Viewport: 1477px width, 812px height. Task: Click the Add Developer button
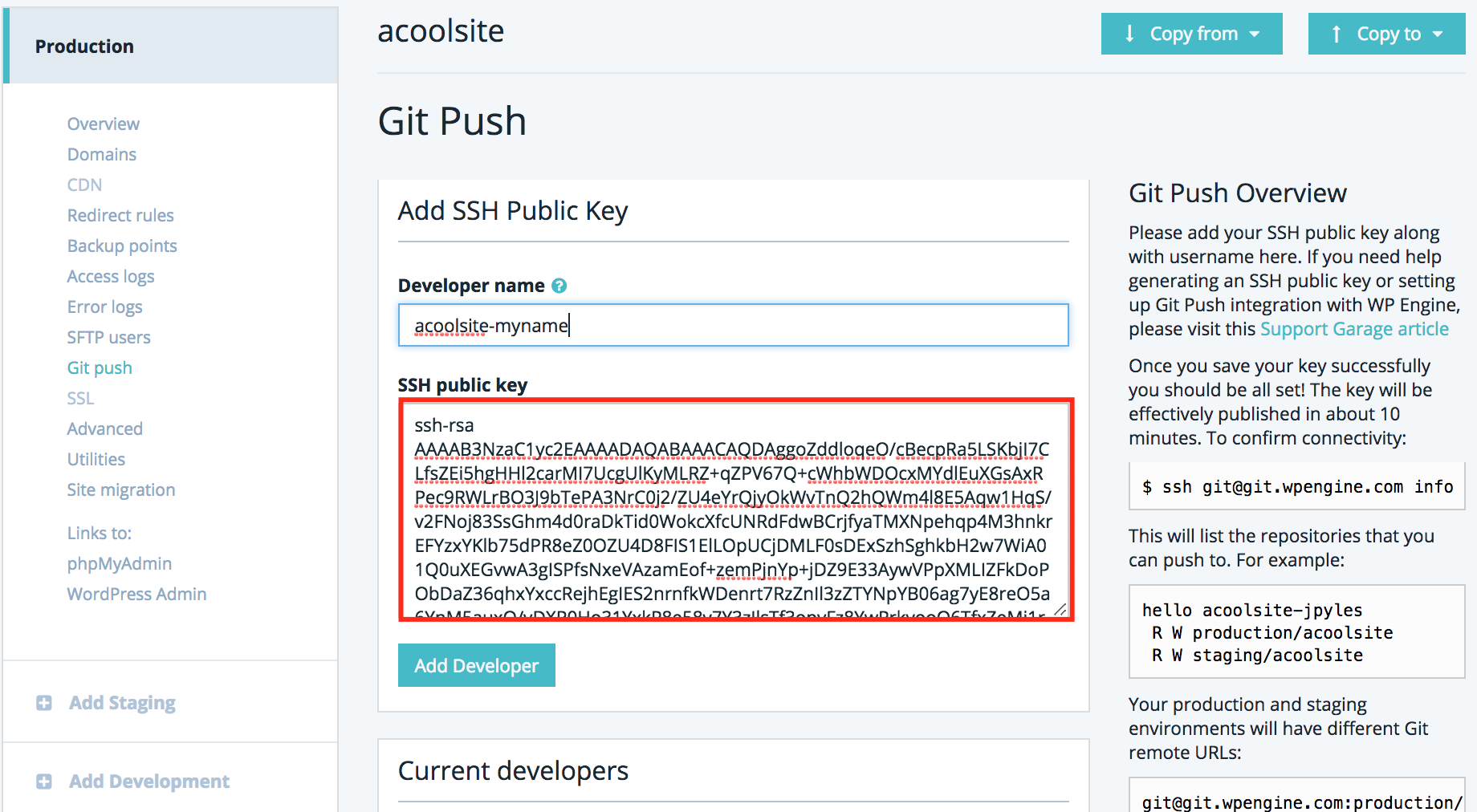click(x=476, y=664)
